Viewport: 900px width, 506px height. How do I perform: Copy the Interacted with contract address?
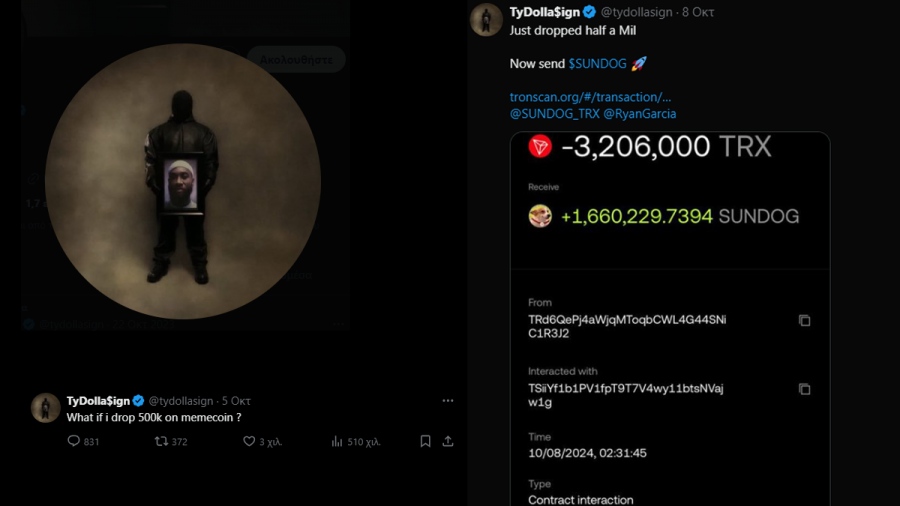click(x=805, y=389)
